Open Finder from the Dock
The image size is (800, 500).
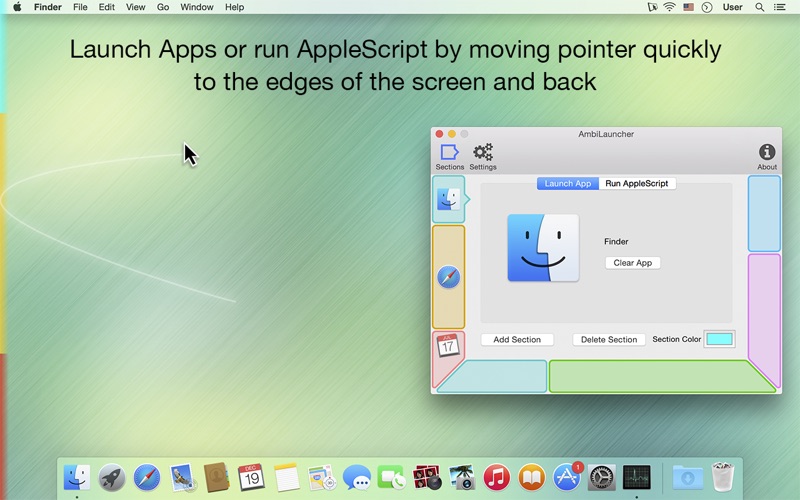[77, 478]
